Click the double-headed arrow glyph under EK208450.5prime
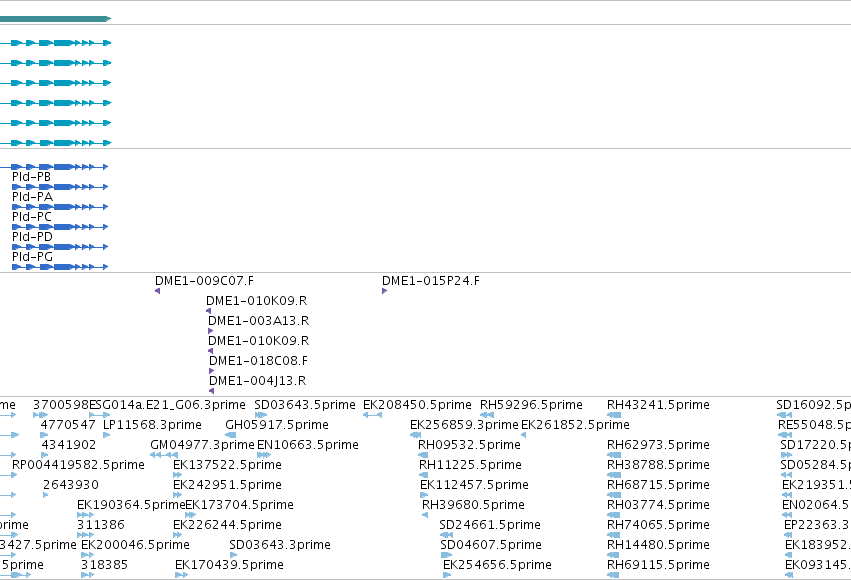 [372, 415]
